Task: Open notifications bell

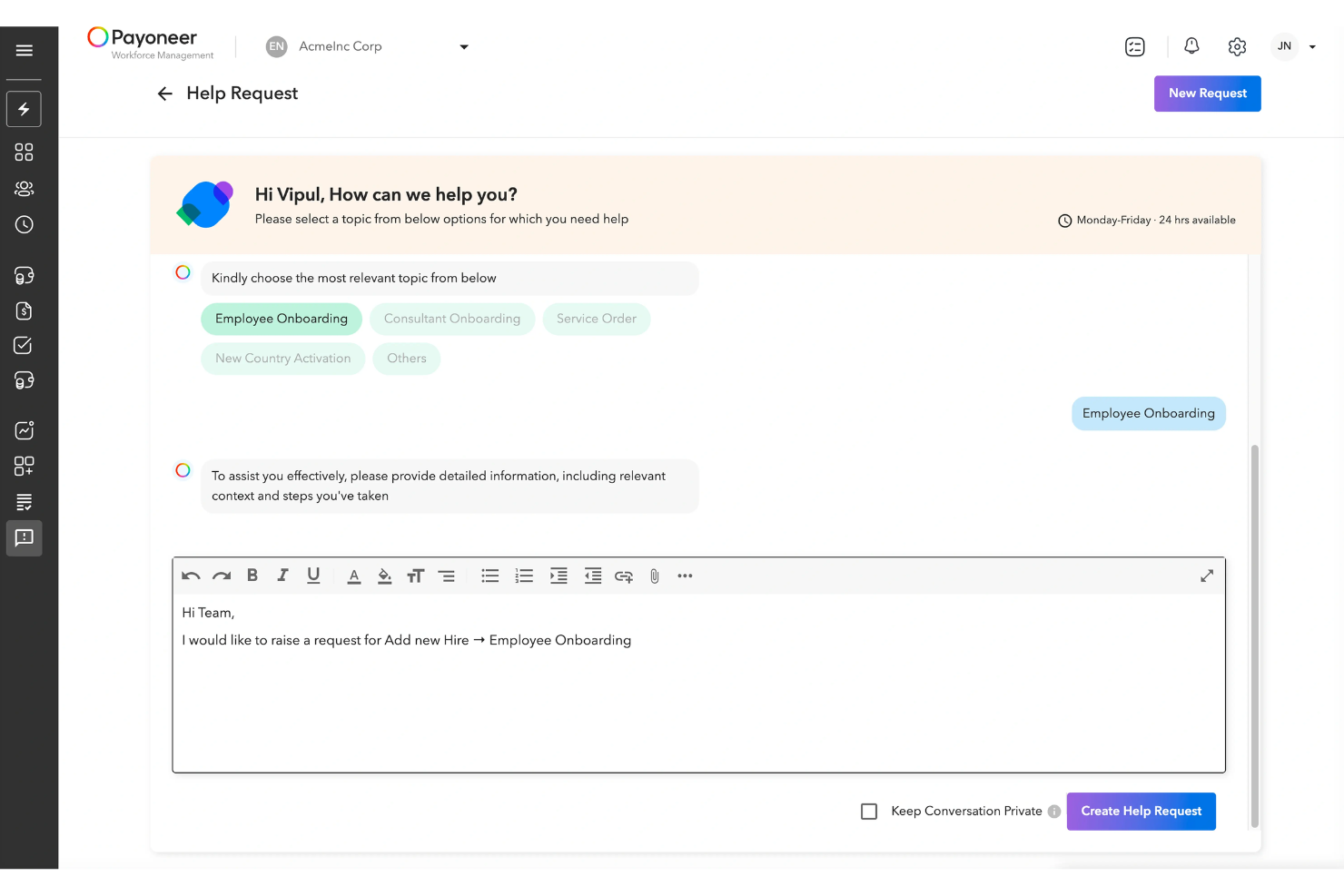Action: 1192,46
